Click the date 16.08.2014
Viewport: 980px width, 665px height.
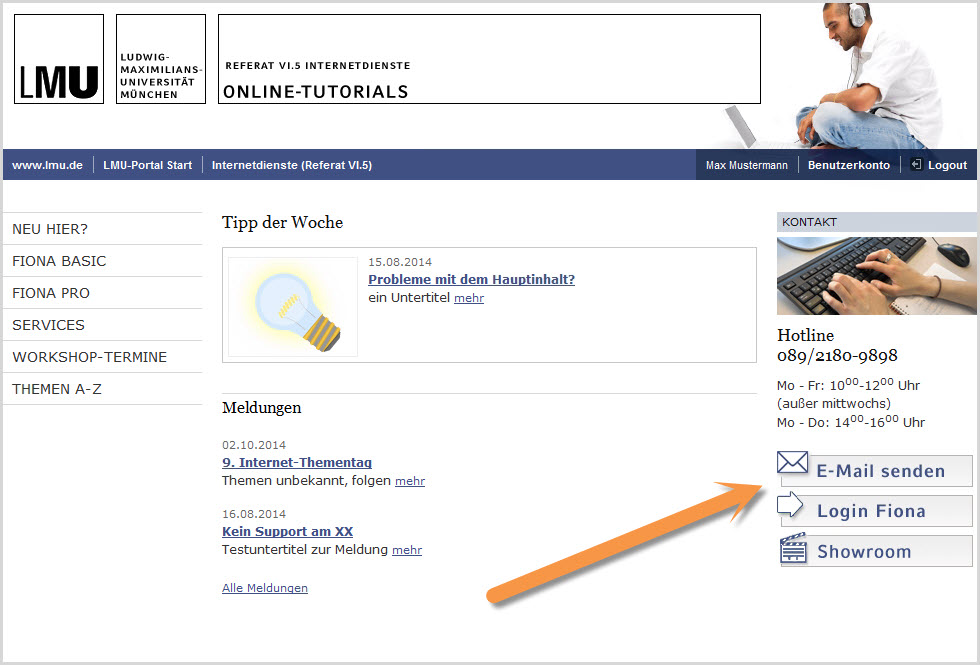(x=254, y=514)
